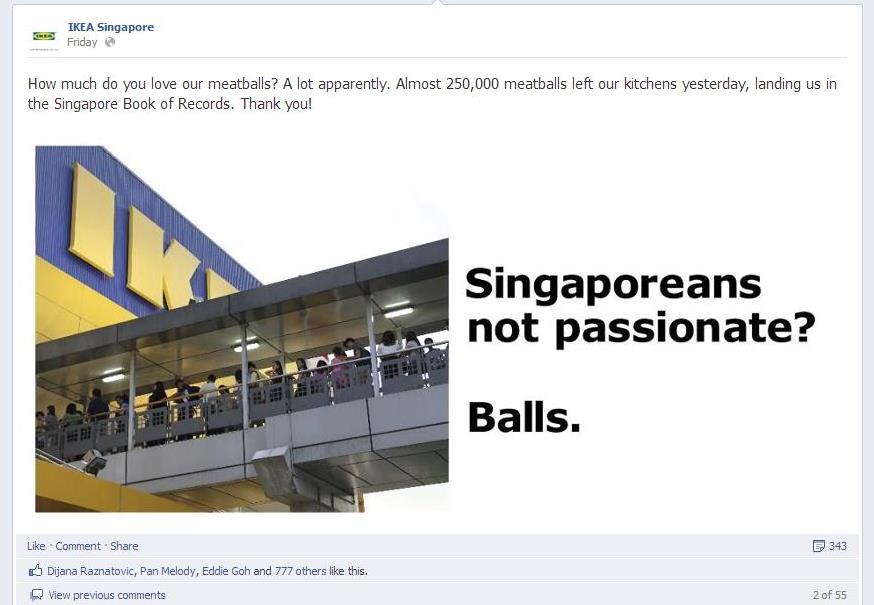The width and height of the screenshot is (874, 605).
Task: Click the IKEA logo profile picture
Action: click(x=43, y=37)
